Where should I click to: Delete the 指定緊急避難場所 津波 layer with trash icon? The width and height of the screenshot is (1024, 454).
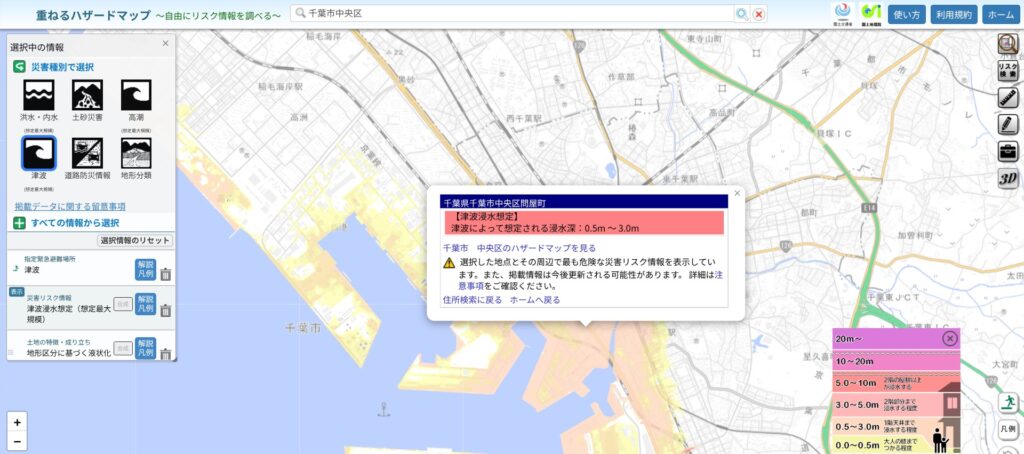(x=166, y=274)
